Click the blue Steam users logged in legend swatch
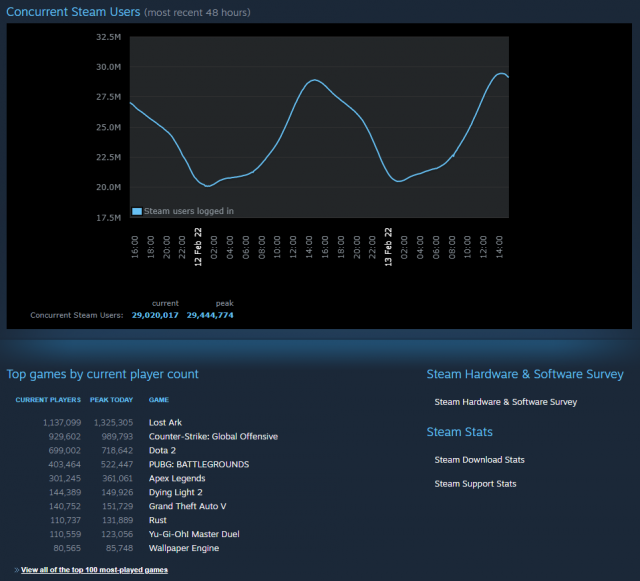 click(x=137, y=211)
